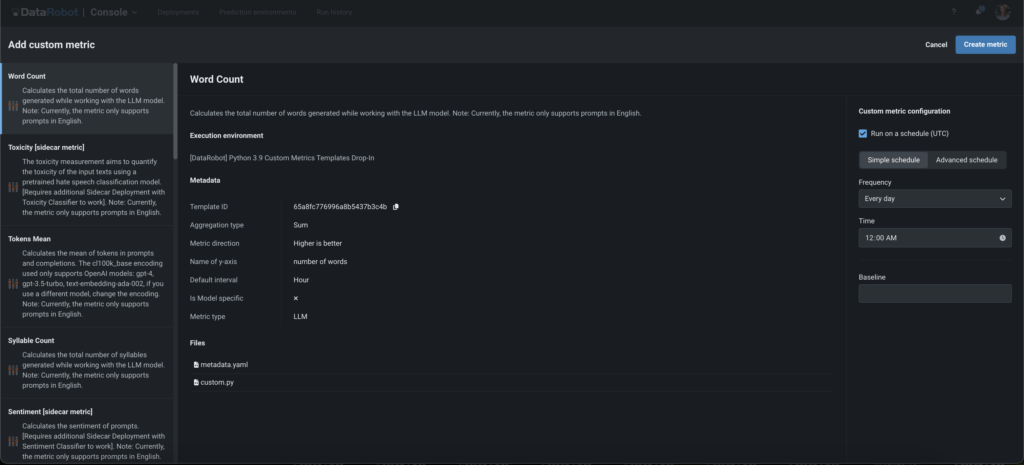Click the Create metric button
The height and width of the screenshot is (465, 1024).
985,44
